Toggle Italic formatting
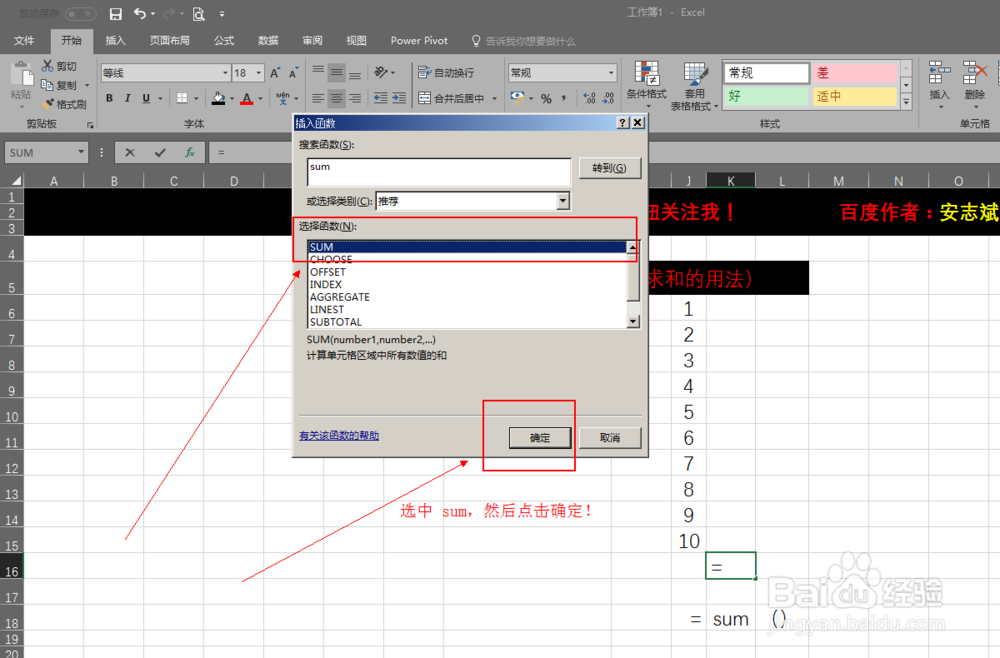Image resolution: width=1000 pixels, height=658 pixels. [x=128, y=98]
